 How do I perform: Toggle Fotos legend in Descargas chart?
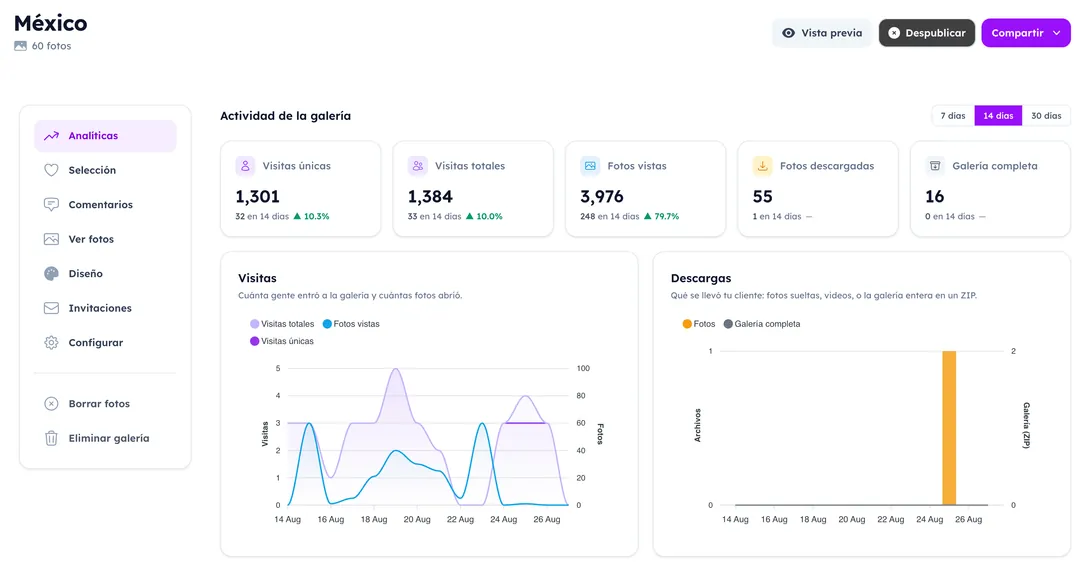point(699,324)
